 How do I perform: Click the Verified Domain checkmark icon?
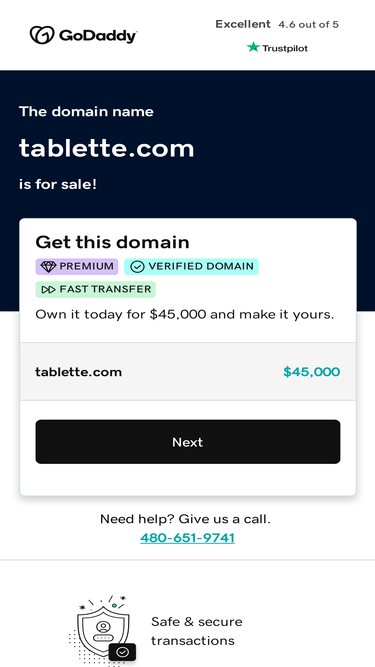[137, 267]
